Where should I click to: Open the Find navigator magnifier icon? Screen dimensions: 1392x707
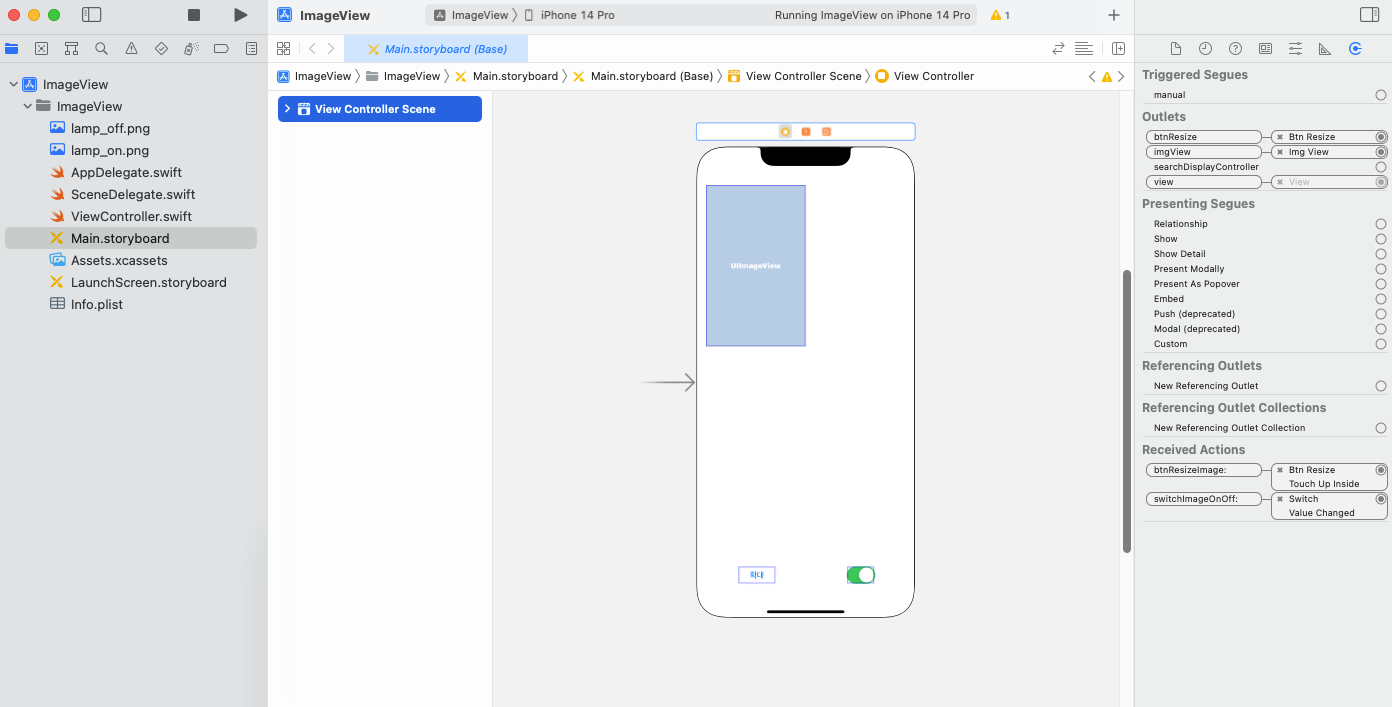(x=101, y=48)
